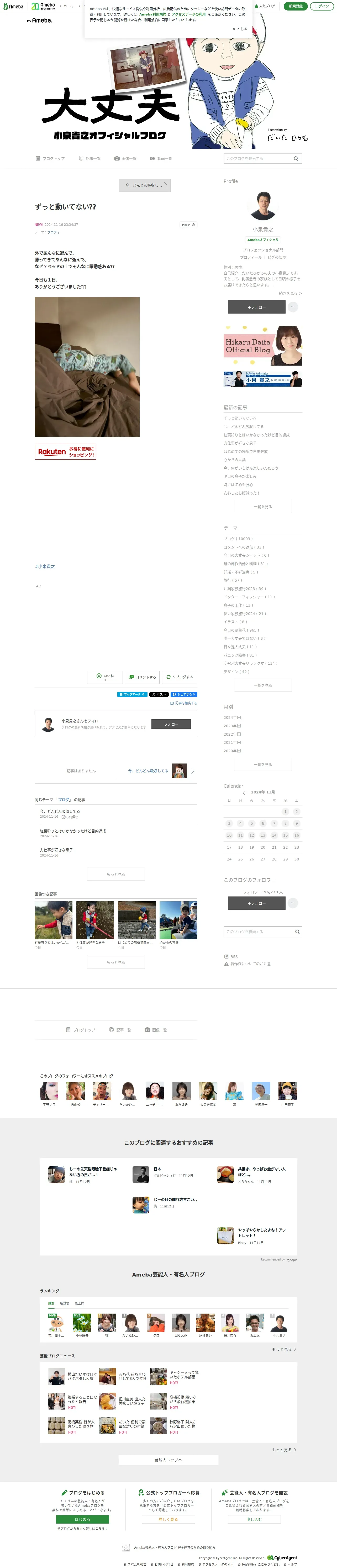Screen dimensions: 337x1568
Task: Open the ブログトップ tab under the banner
Action: pyautogui.click(x=50, y=158)
